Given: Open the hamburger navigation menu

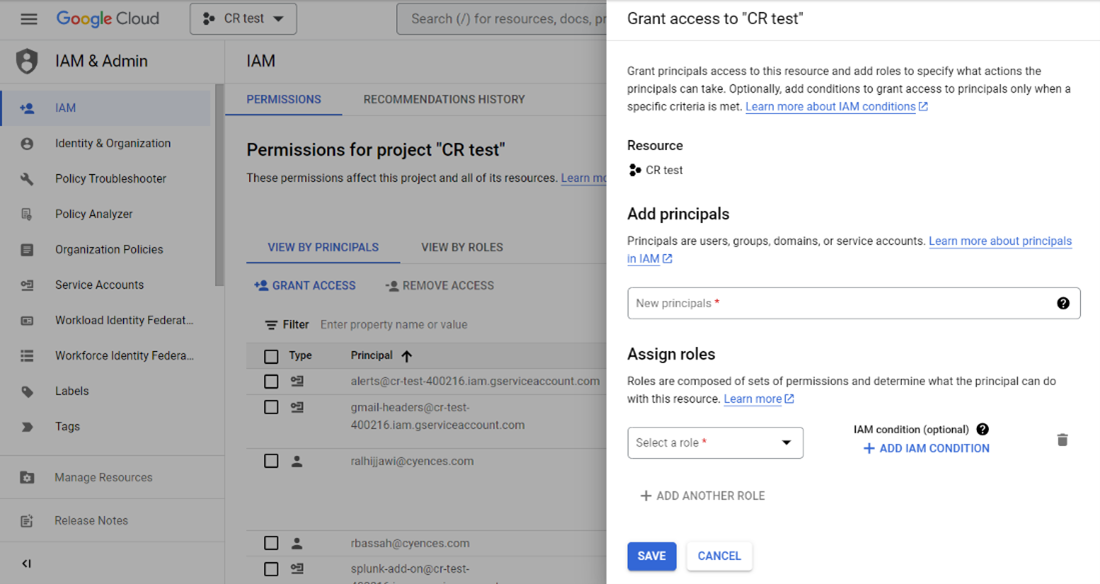Looking at the screenshot, I should click(29, 19).
